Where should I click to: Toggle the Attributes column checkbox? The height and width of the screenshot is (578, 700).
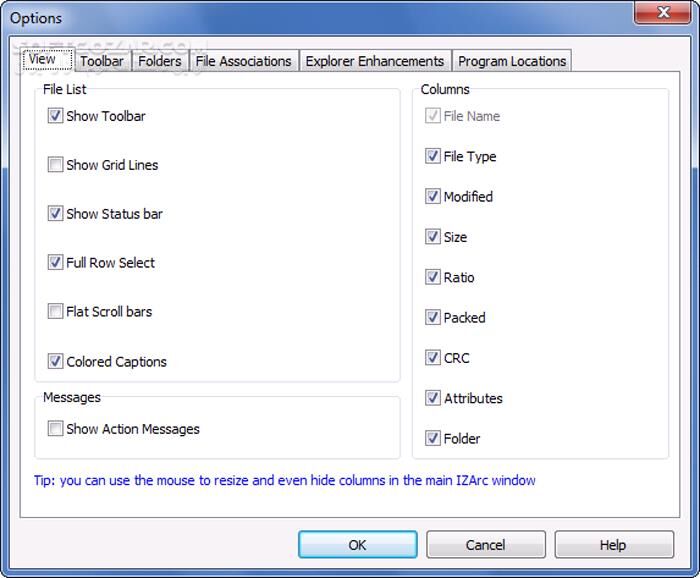[433, 398]
